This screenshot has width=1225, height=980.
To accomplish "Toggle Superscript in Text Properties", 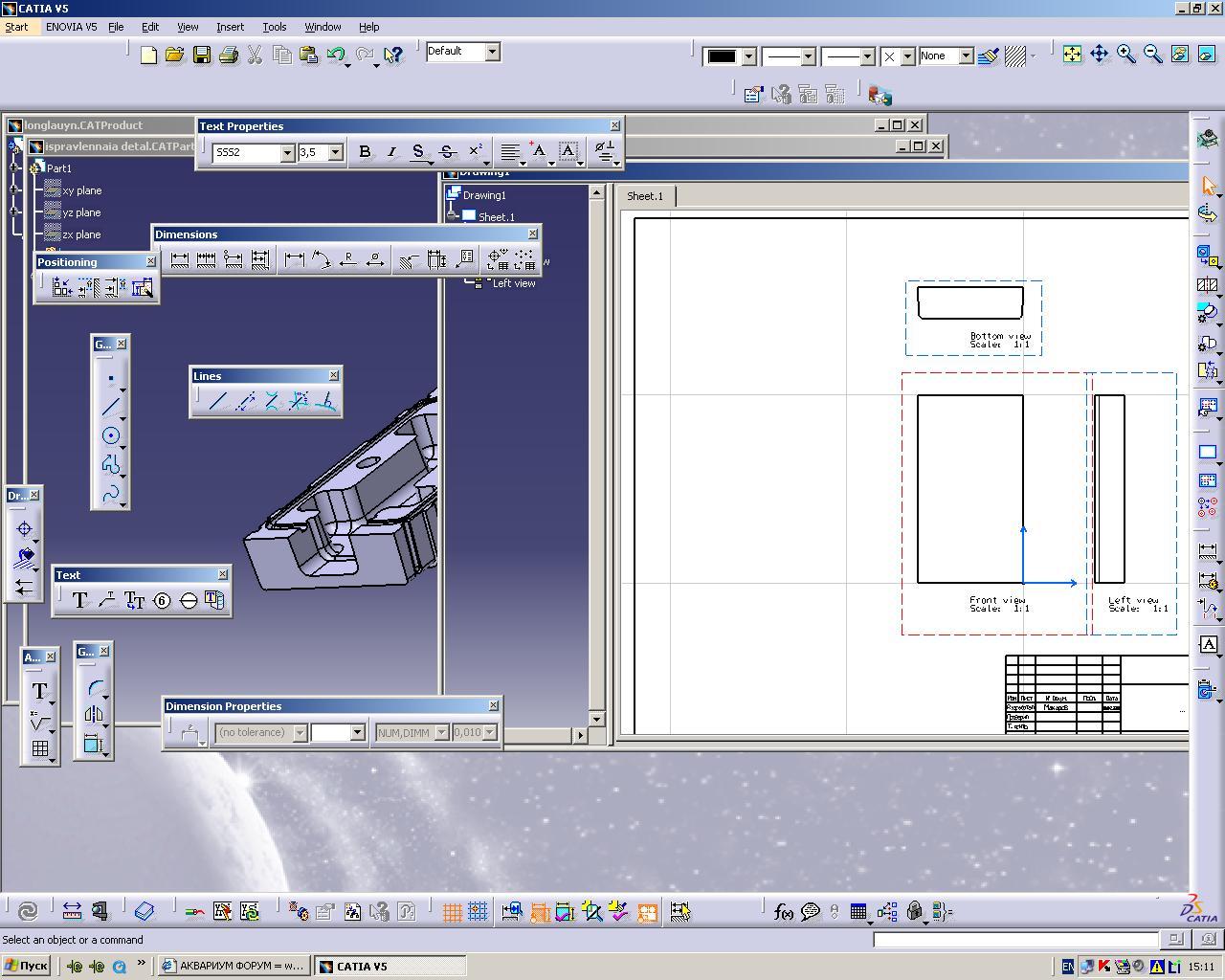I will click(x=475, y=151).
